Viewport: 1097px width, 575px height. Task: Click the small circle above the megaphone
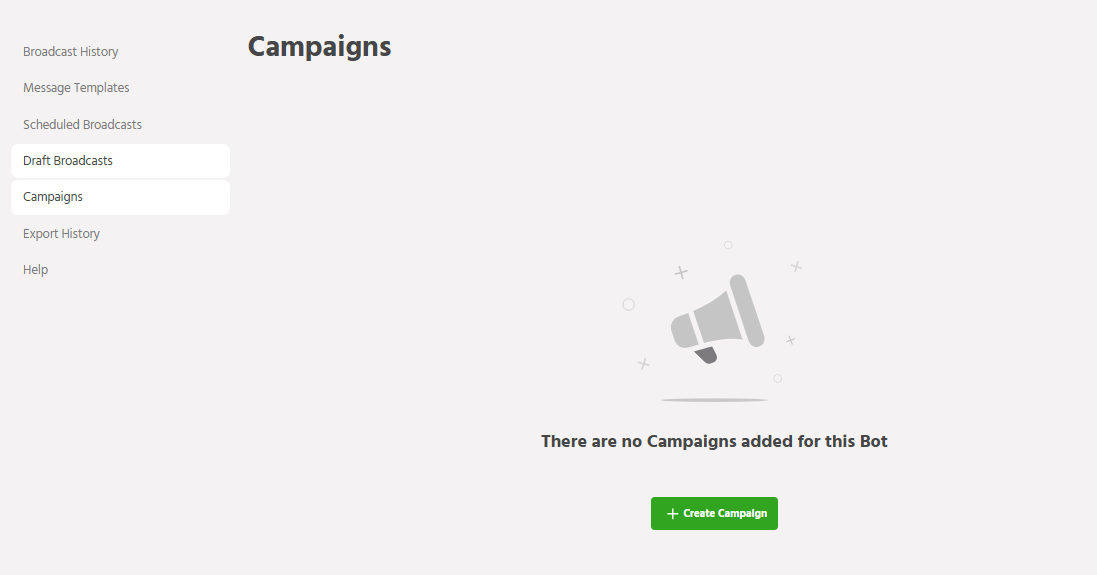[x=728, y=245]
